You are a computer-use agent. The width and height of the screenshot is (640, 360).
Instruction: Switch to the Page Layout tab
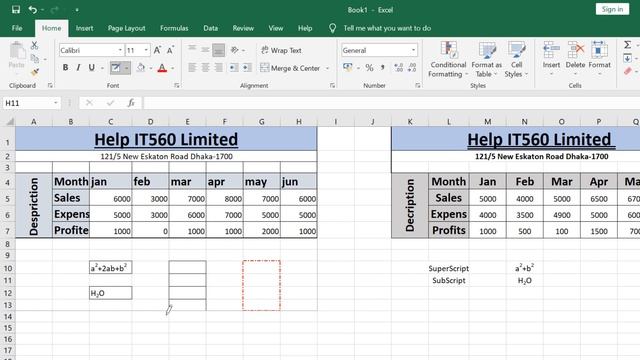(127, 28)
